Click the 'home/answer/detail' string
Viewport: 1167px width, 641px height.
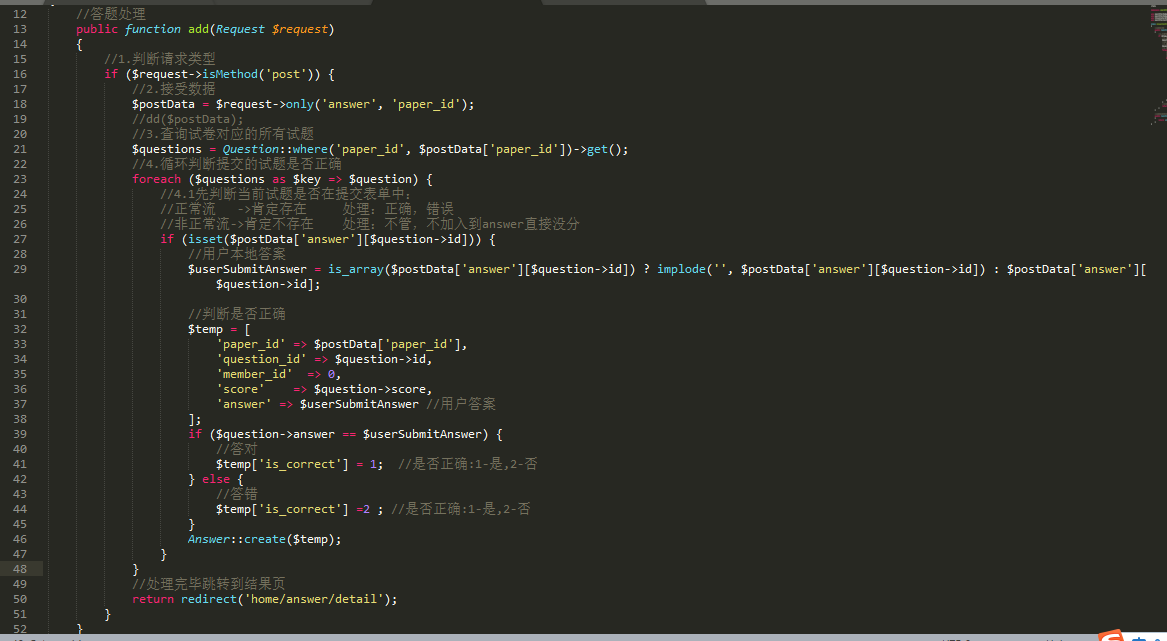[318, 599]
